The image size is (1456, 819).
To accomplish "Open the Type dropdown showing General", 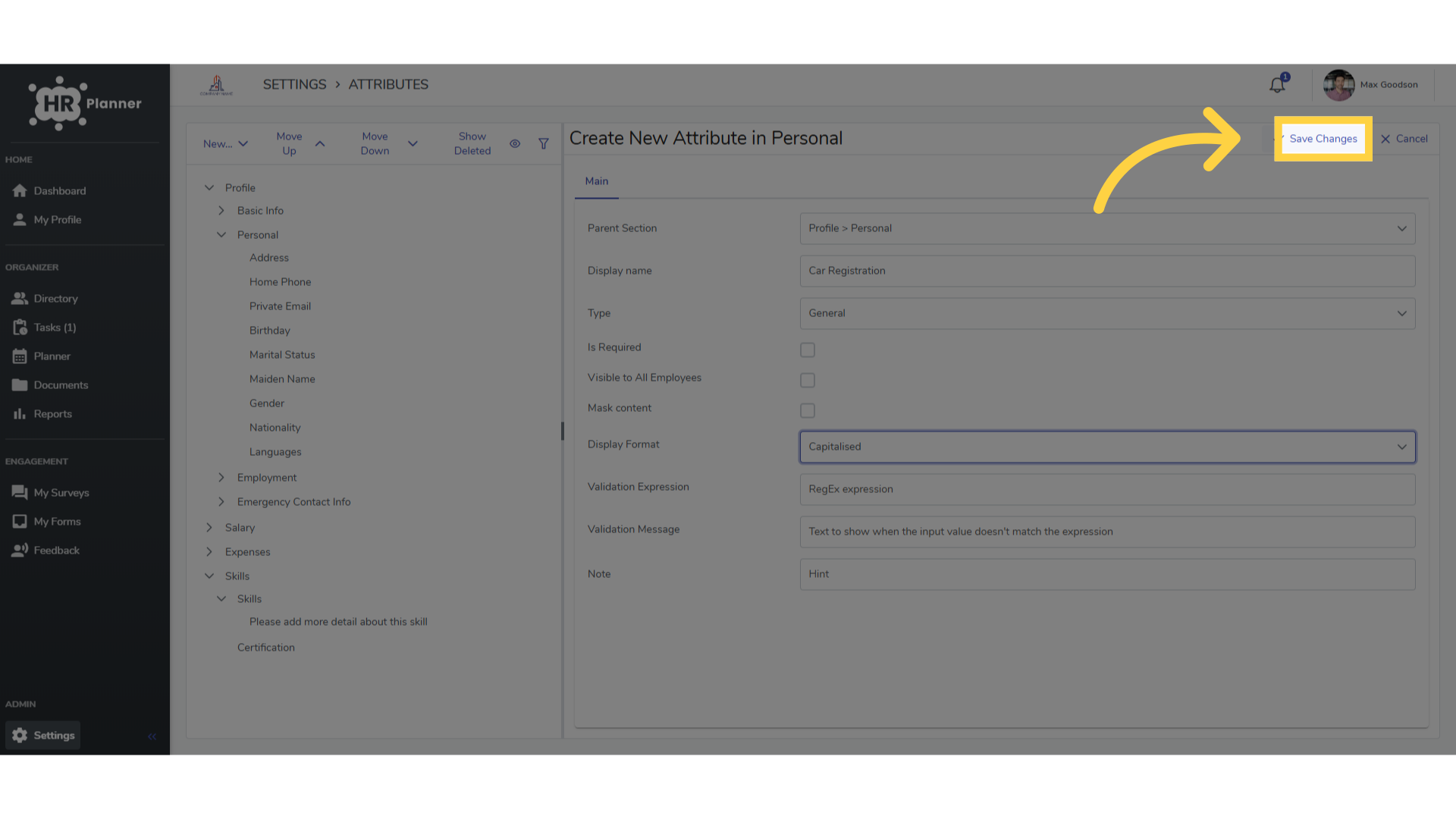I will [1107, 313].
